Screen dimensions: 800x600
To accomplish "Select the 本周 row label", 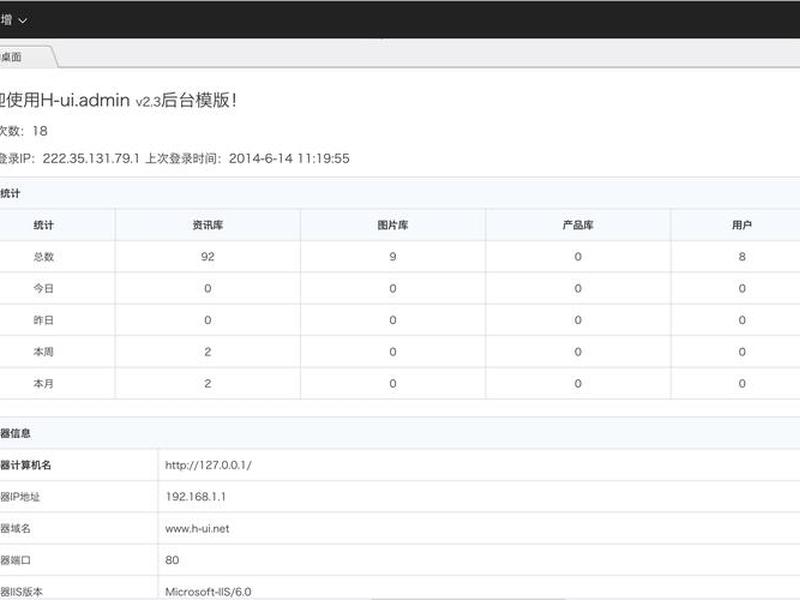I will tap(43, 352).
